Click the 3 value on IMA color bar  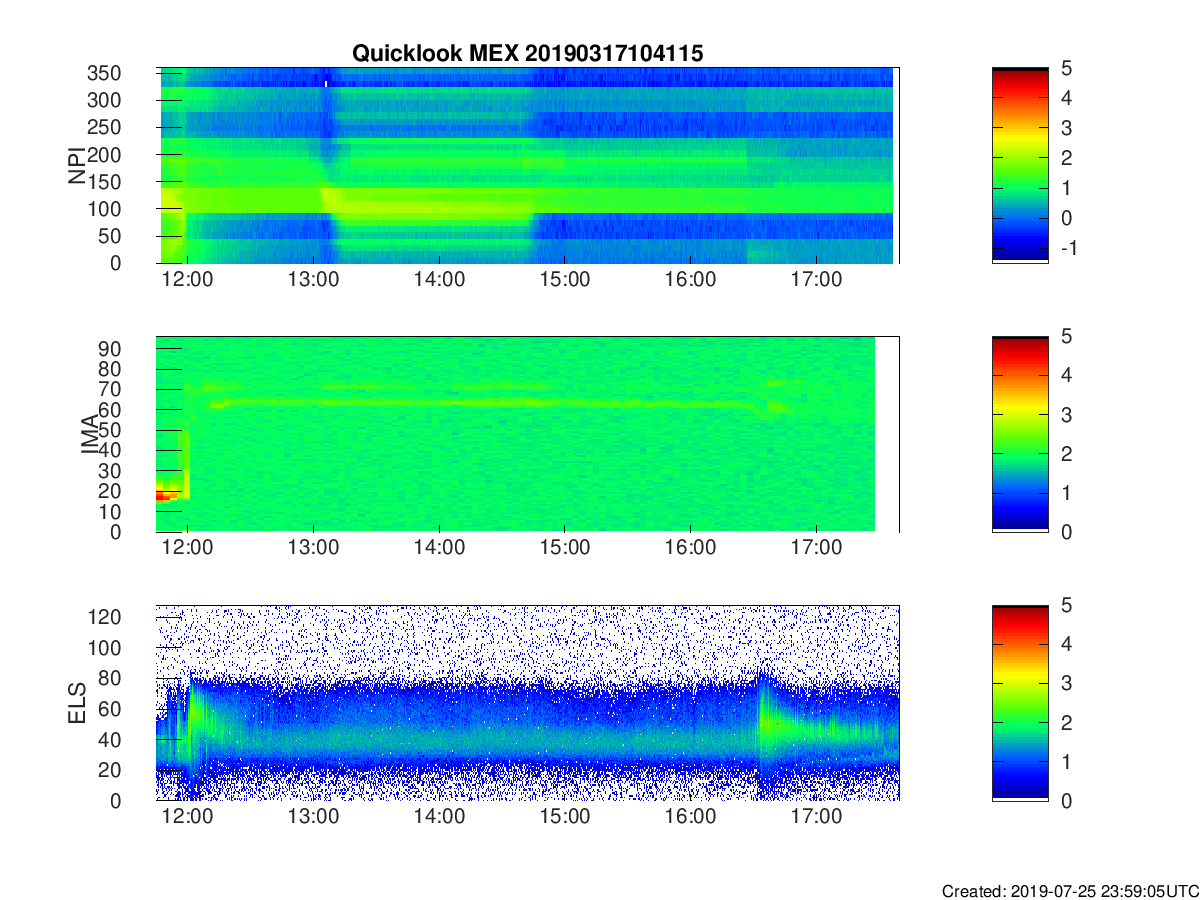[x=1065, y=414]
